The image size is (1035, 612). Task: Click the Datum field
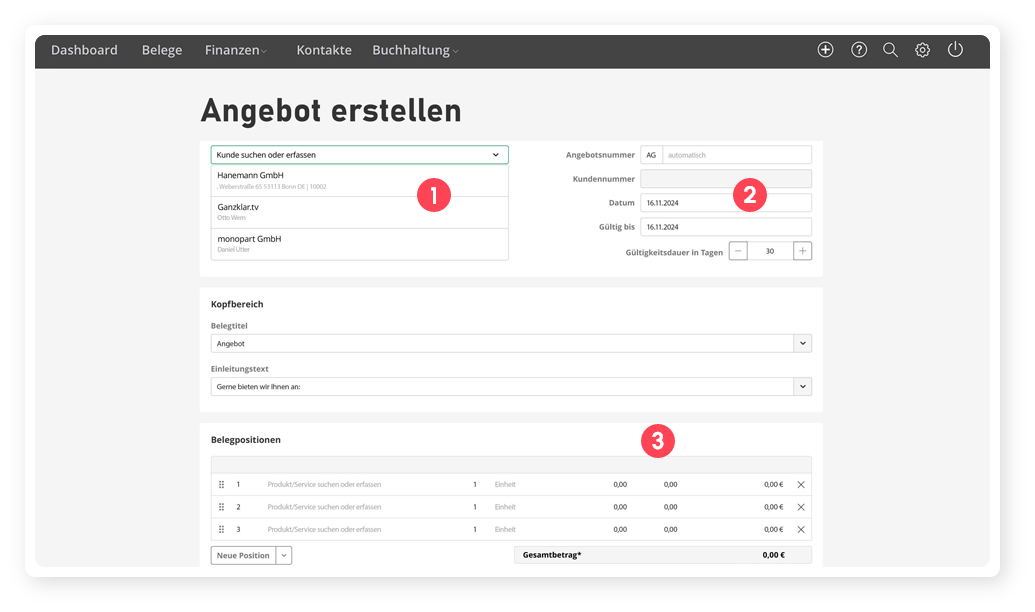(726, 203)
